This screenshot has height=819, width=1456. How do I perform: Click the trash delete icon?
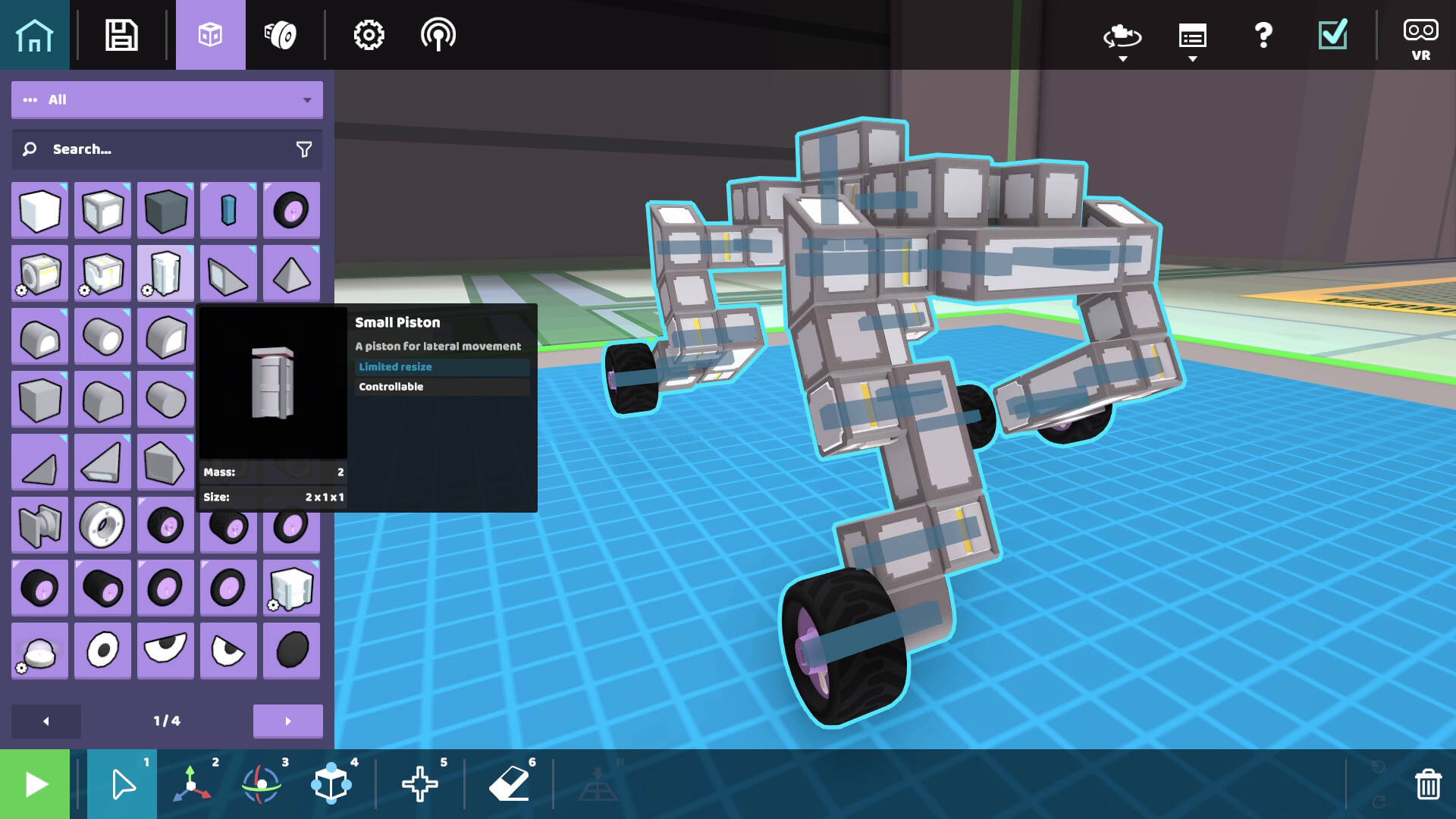[1427, 784]
